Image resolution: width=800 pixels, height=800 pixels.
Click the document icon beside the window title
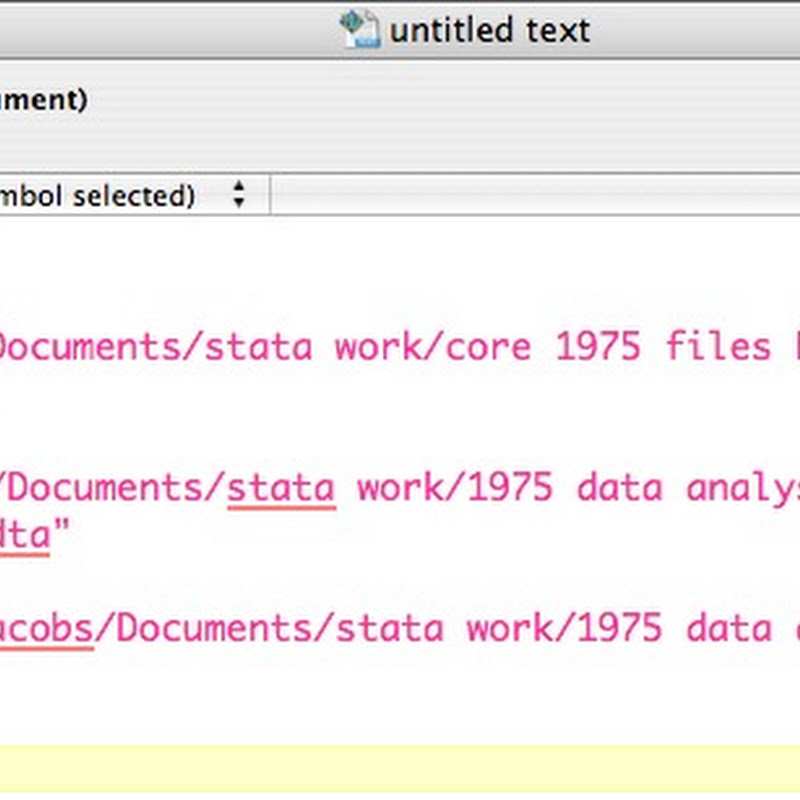point(359,29)
